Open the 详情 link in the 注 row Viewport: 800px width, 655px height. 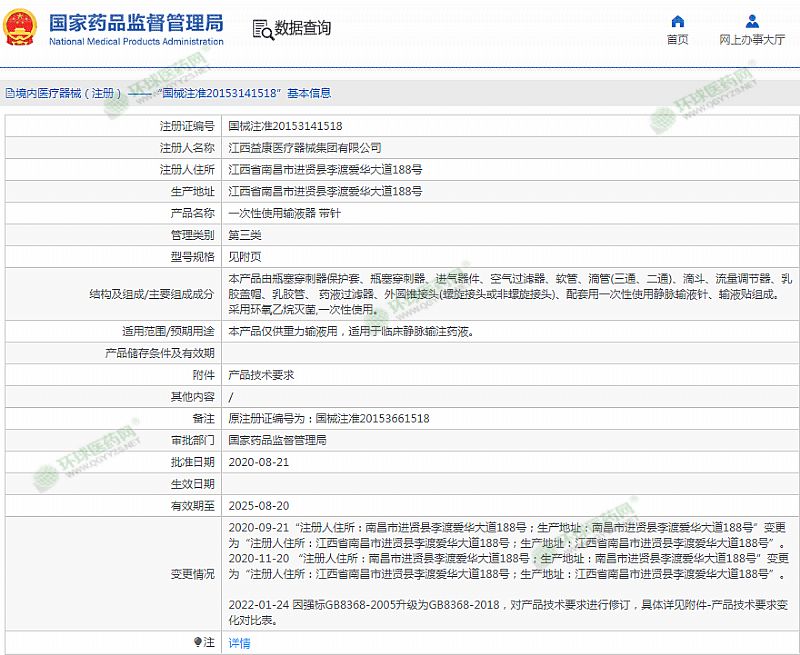click(x=239, y=643)
